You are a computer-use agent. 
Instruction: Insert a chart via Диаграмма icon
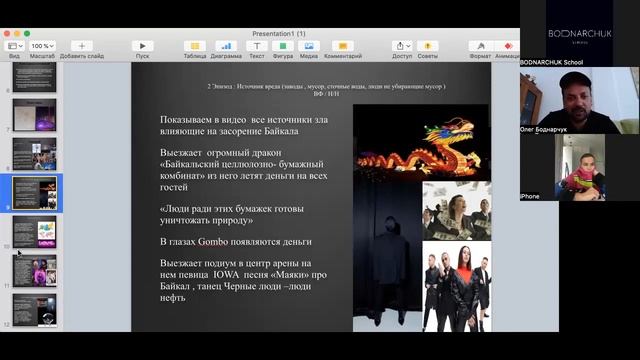[x=226, y=46]
